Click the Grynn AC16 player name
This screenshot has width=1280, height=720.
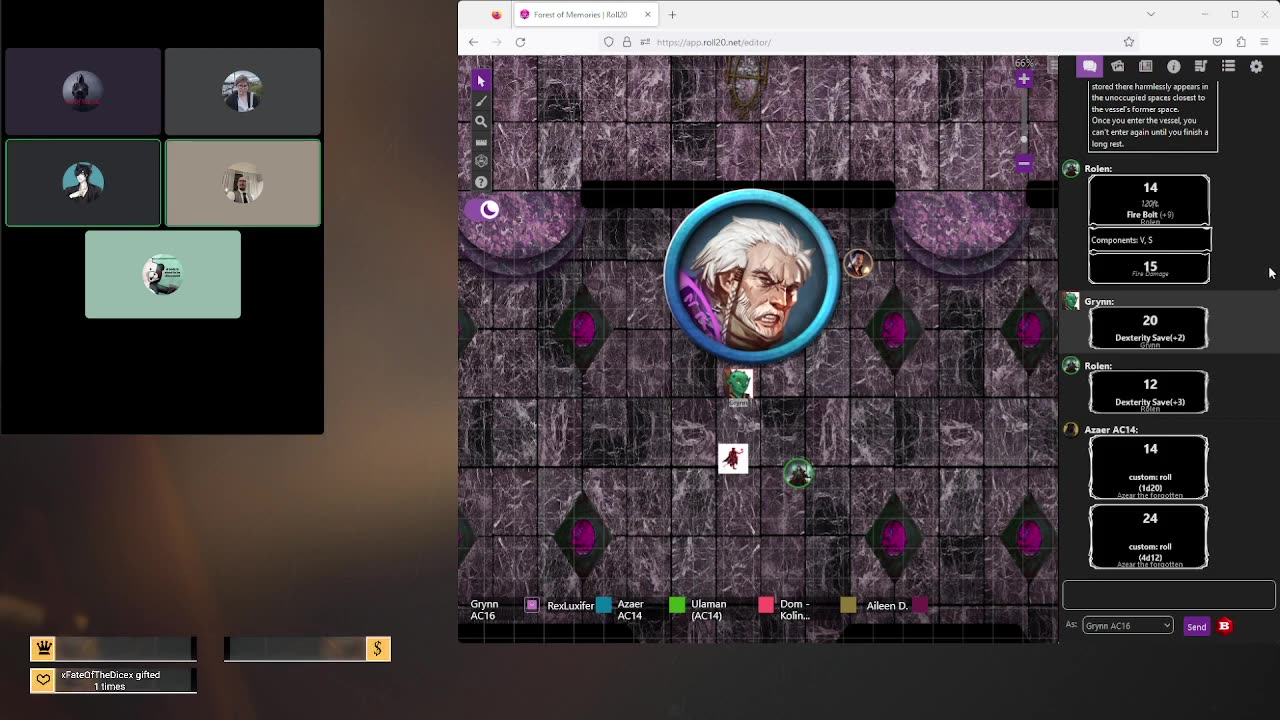click(x=484, y=610)
